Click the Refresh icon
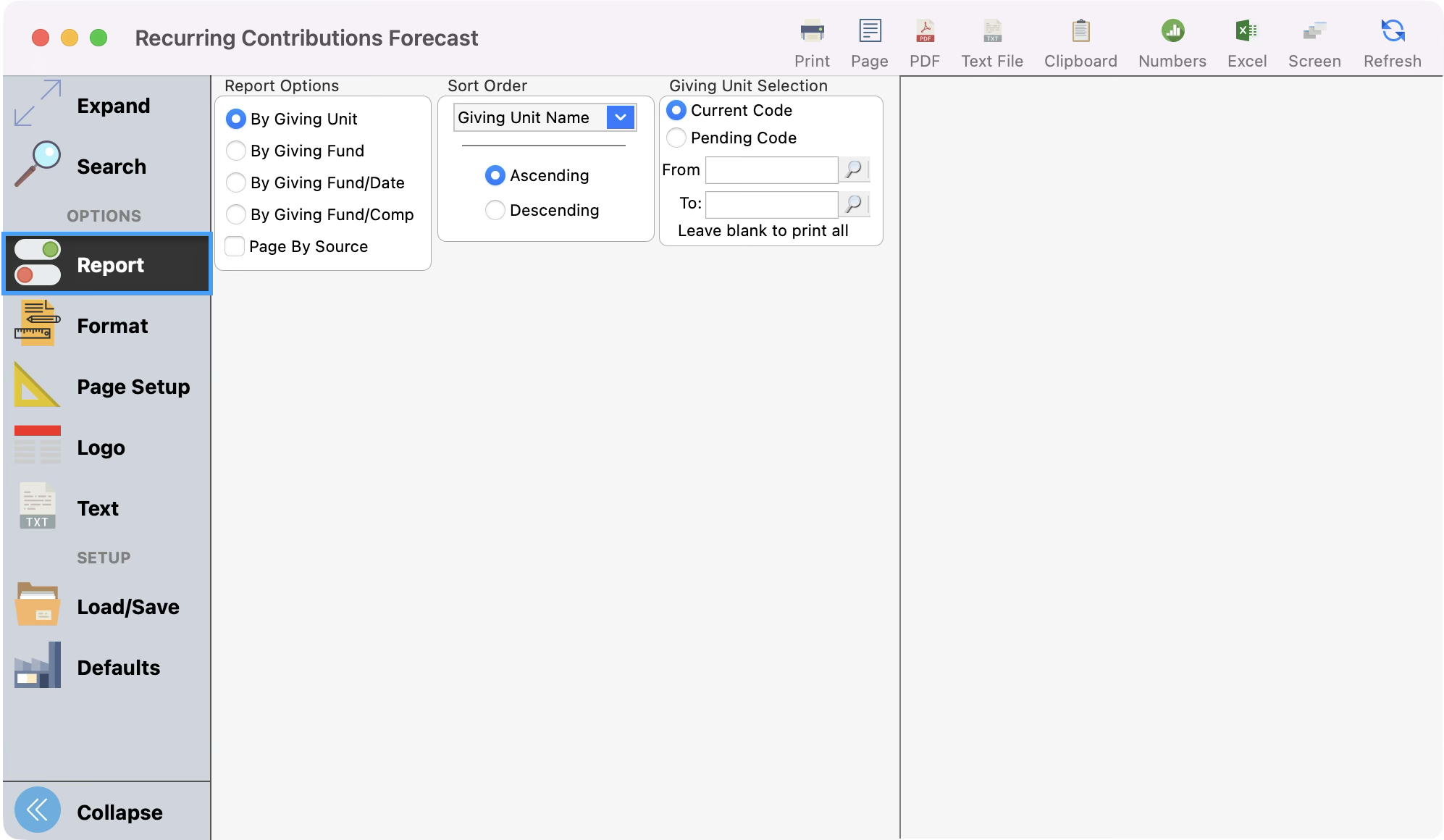 tap(1393, 31)
